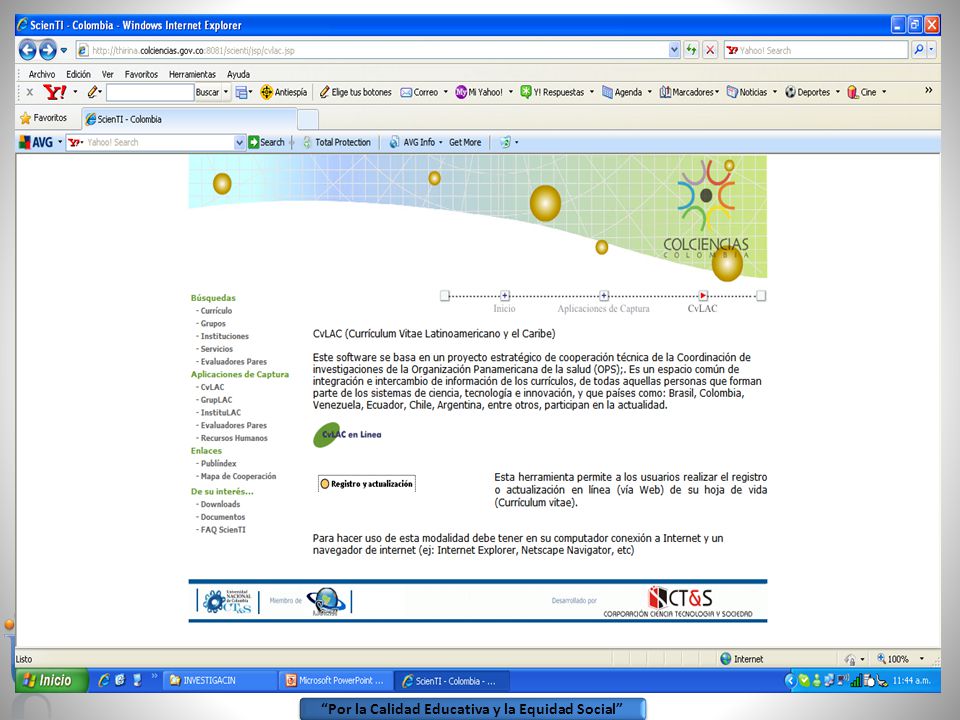Image resolution: width=960 pixels, height=720 pixels.
Task: Click in the Yahoo toolbar search field
Action: tap(150, 92)
